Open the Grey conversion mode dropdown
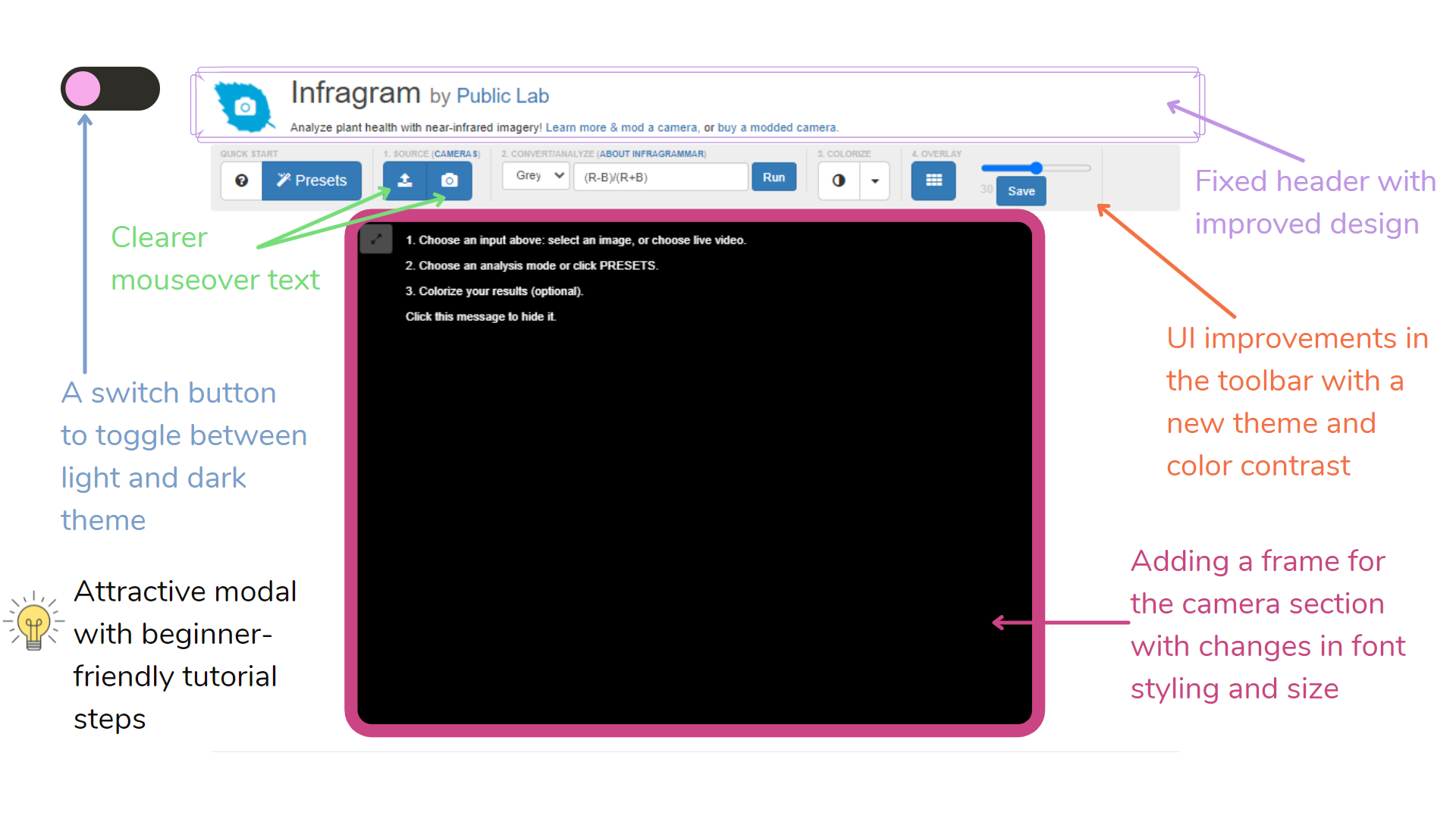 point(535,175)
